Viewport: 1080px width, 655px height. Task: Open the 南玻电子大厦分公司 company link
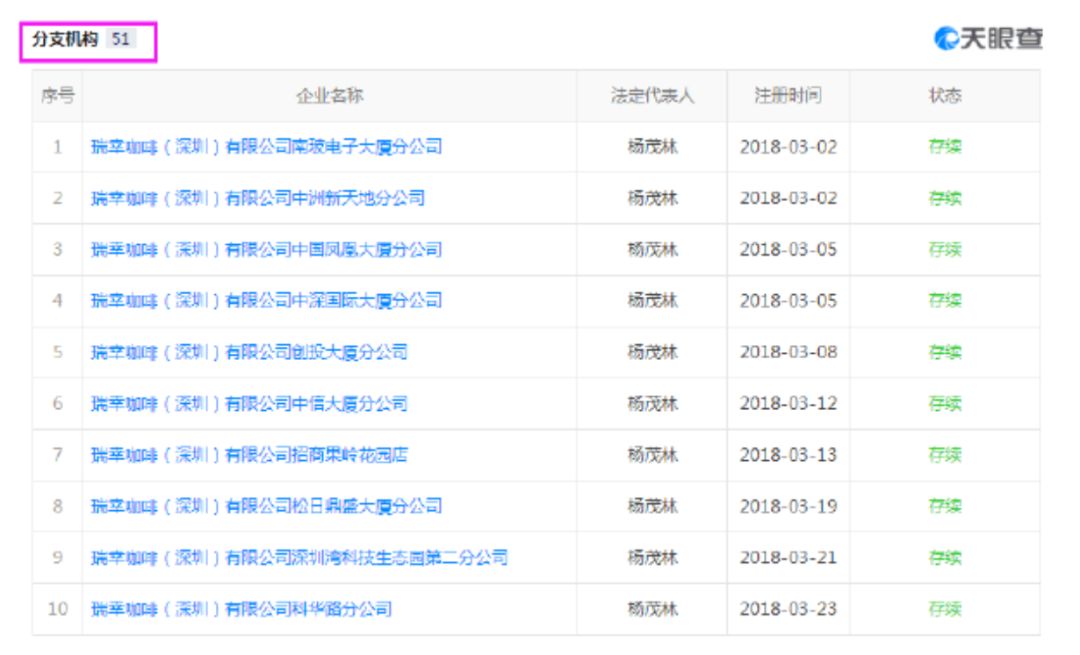[266, 147]
